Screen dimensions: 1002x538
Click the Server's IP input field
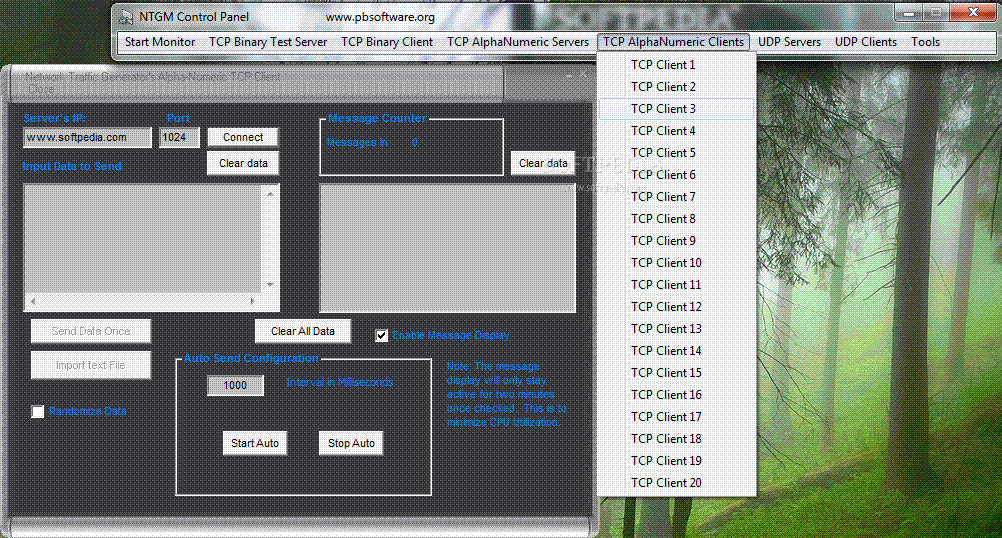click(88, 137)
